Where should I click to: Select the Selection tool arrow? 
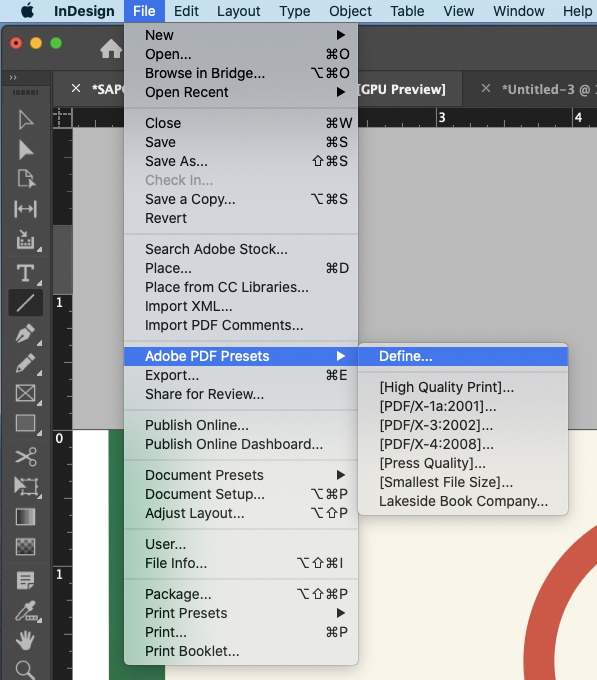[x=26, y=120]
